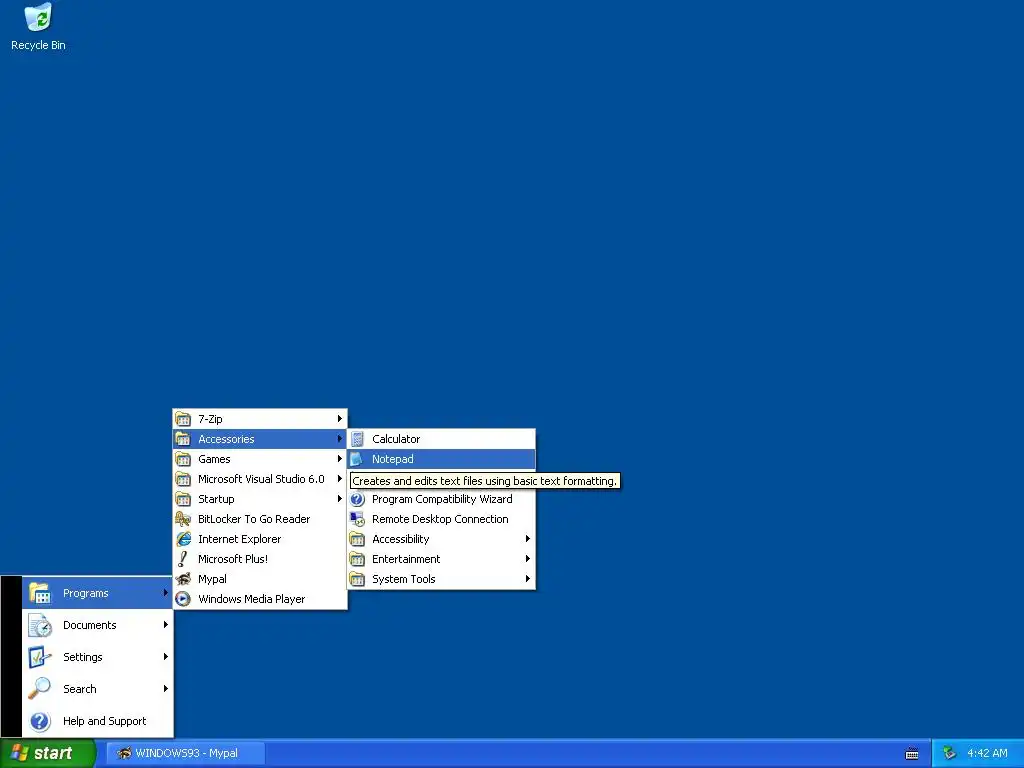This screenshot has width=1024, height=768.
Task: Click the Accessibility folder icon
Action: pos(357,539)
